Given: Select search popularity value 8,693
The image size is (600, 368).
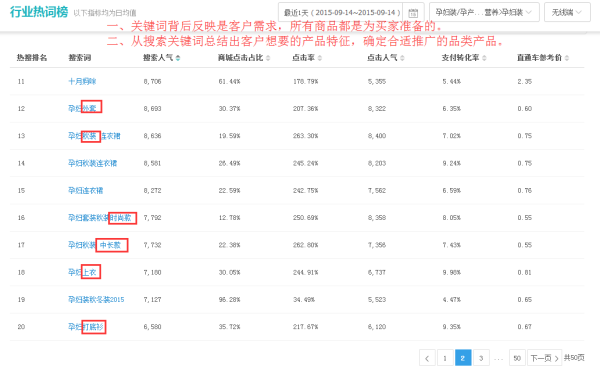Looking at the screenshot, I should [x=152, y=108].
